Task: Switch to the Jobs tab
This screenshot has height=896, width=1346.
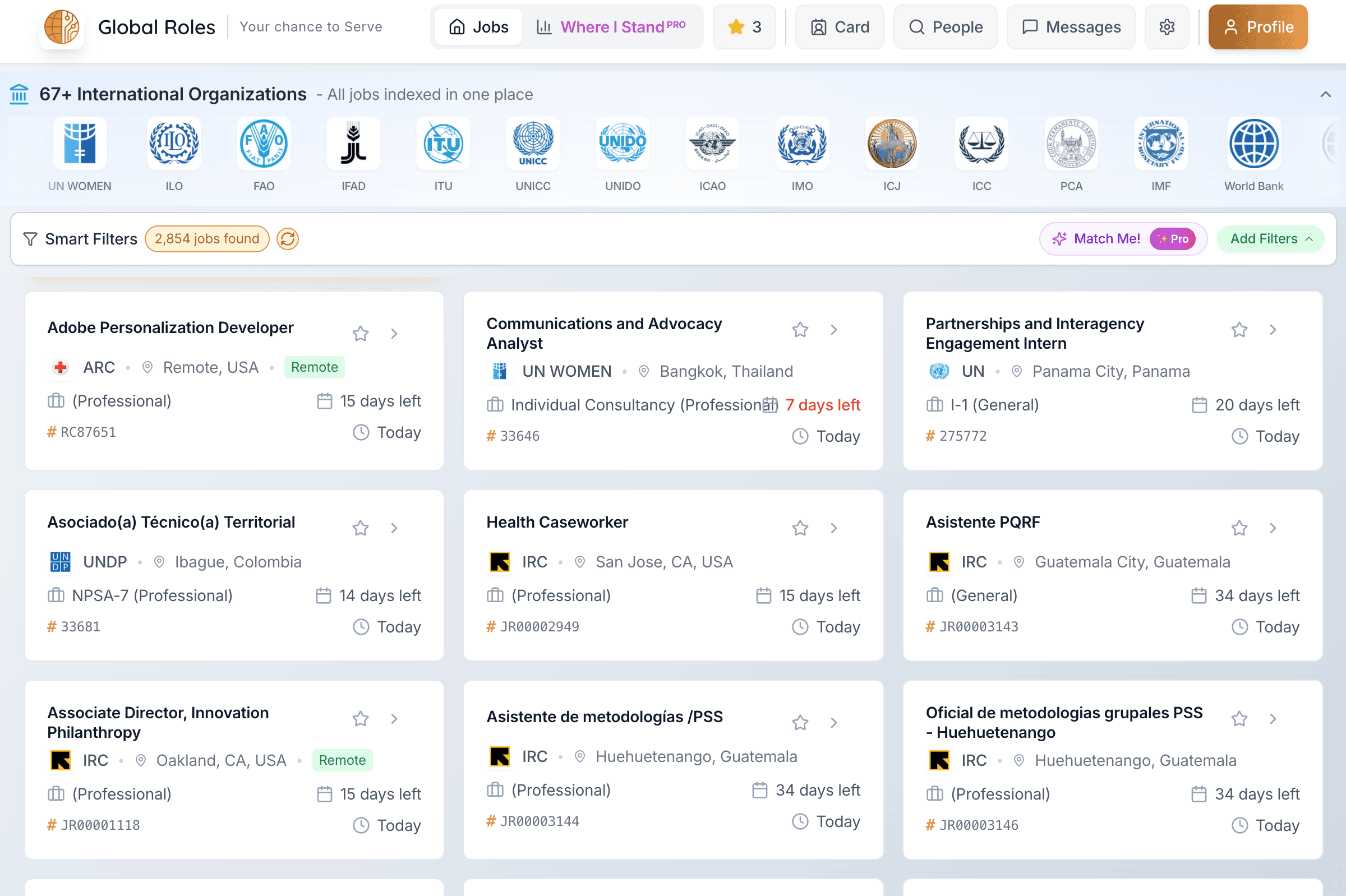Action: (x=478, y=27)
